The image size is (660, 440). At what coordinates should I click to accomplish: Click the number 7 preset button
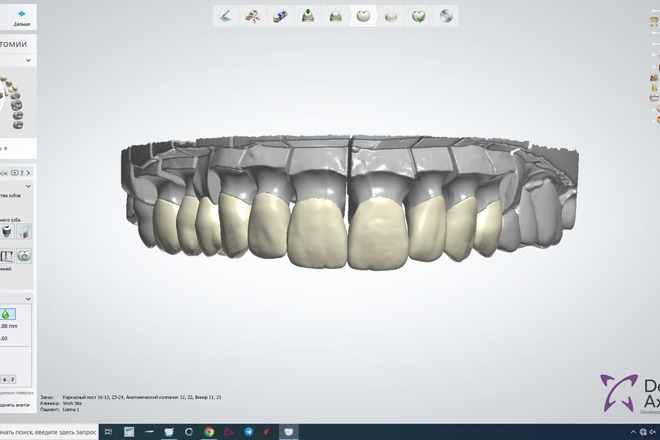click(x=12, y=379)
